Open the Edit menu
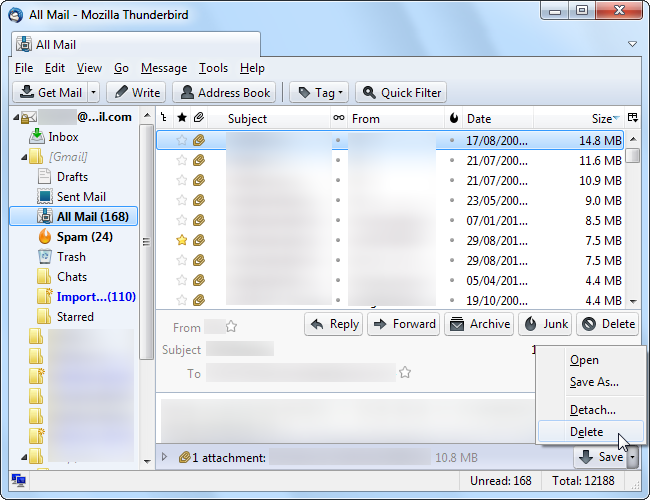The image size is (650, 500). (x=55, y=68)
